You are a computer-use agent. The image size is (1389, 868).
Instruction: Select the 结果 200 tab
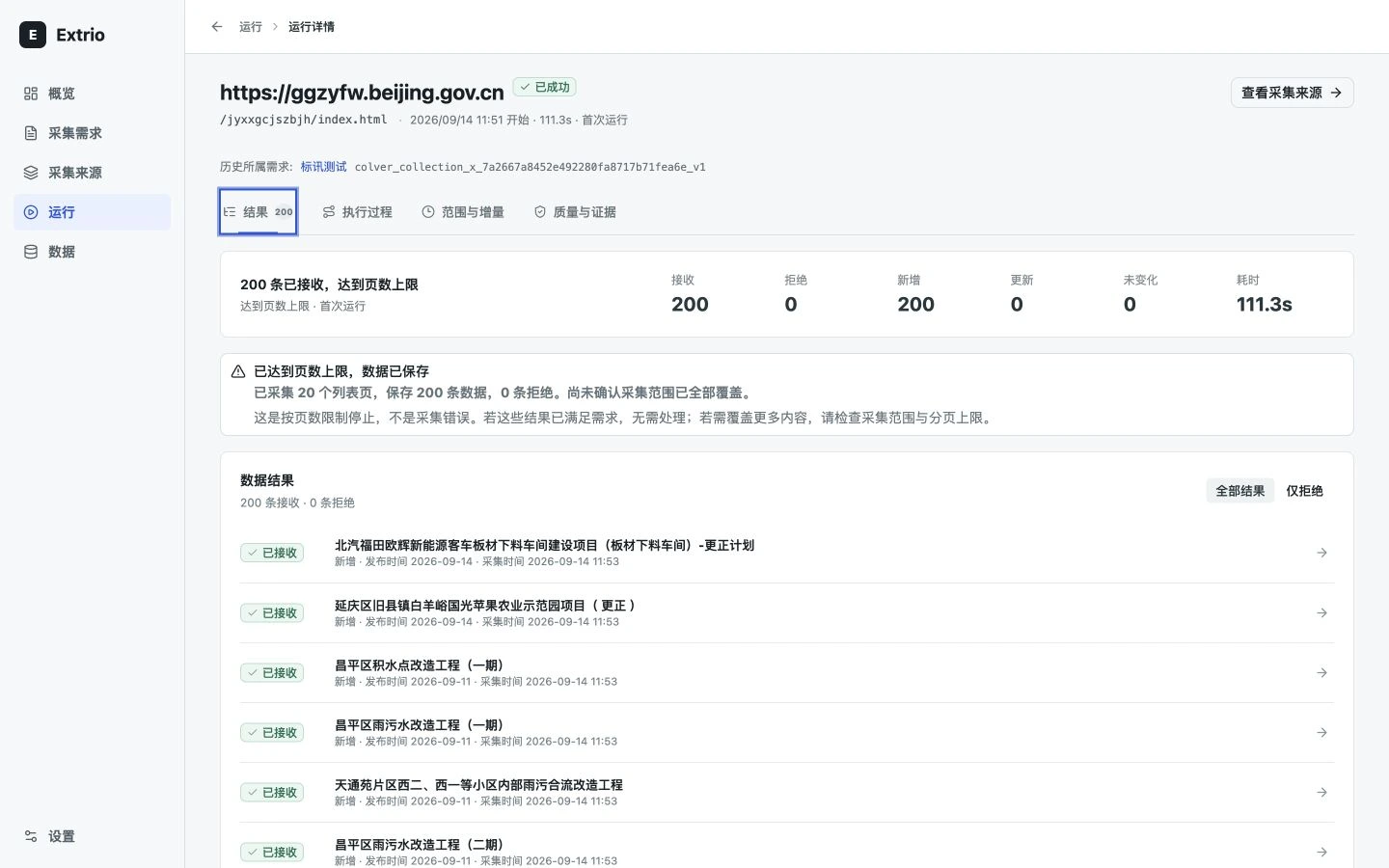259,212
